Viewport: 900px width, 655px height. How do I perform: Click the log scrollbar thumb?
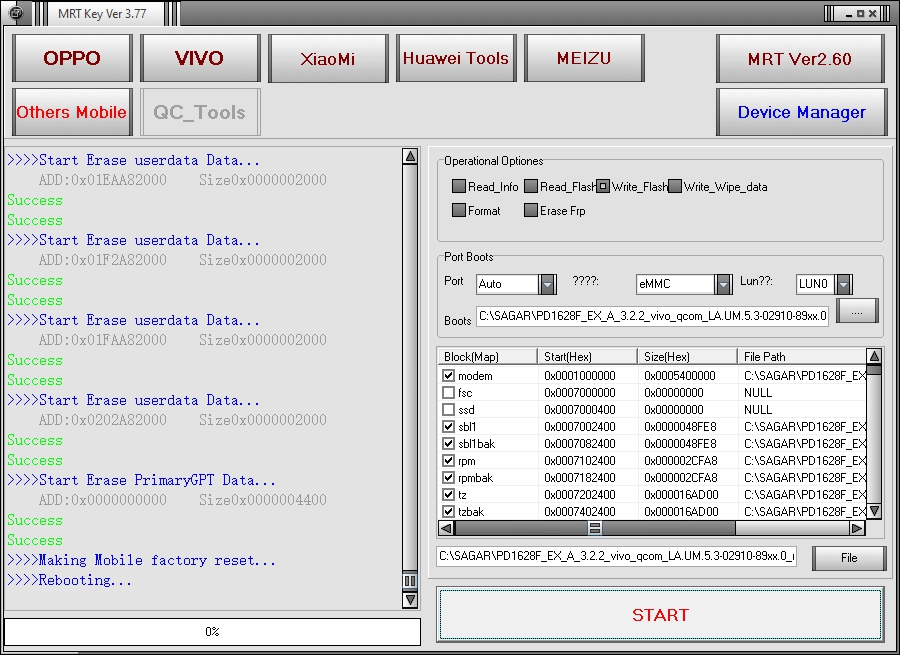pyautogui.click(x=410, y=580)
